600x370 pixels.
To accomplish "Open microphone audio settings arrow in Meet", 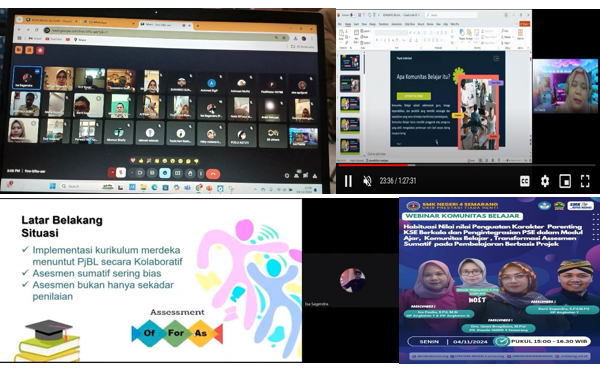I will click(x=112, y=172).
